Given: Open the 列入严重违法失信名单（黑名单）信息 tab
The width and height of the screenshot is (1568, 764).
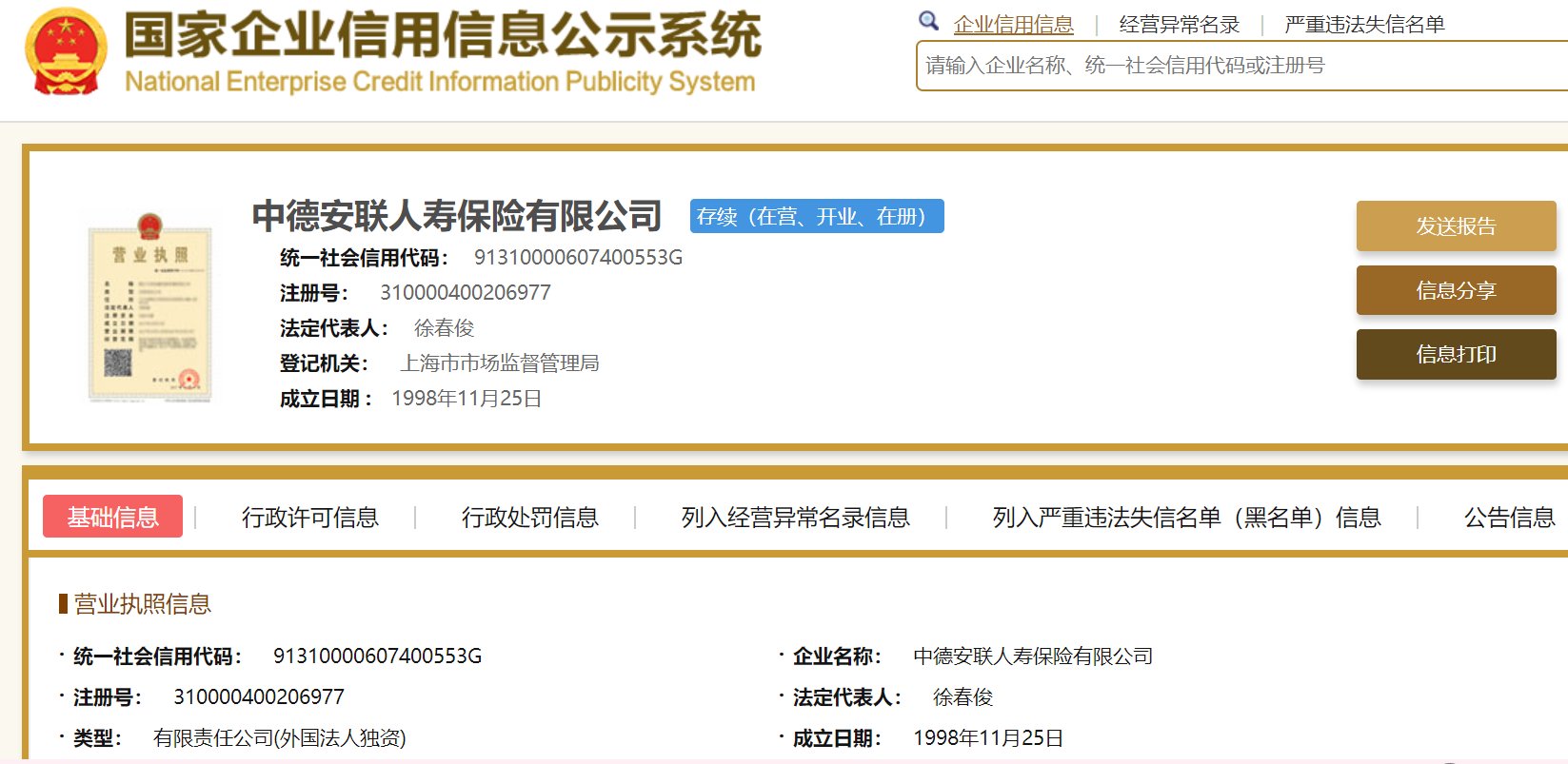Looking at the screenshot, I should 1186,518.
